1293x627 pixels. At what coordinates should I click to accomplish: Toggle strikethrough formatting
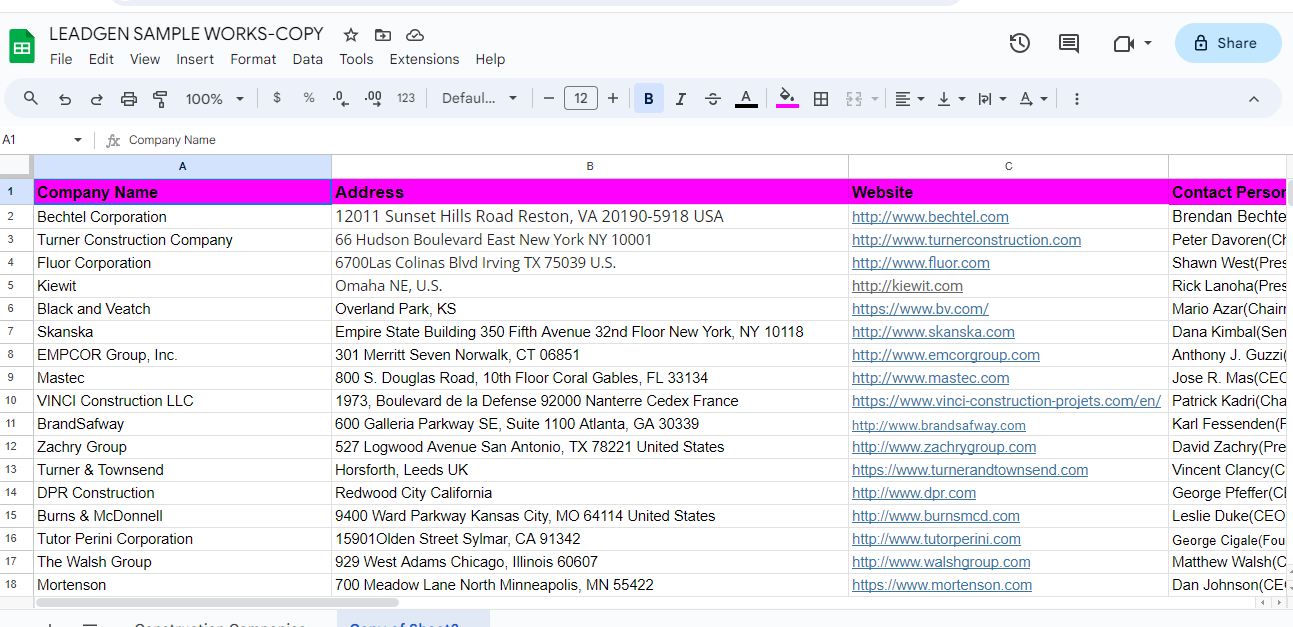point(713,99)
